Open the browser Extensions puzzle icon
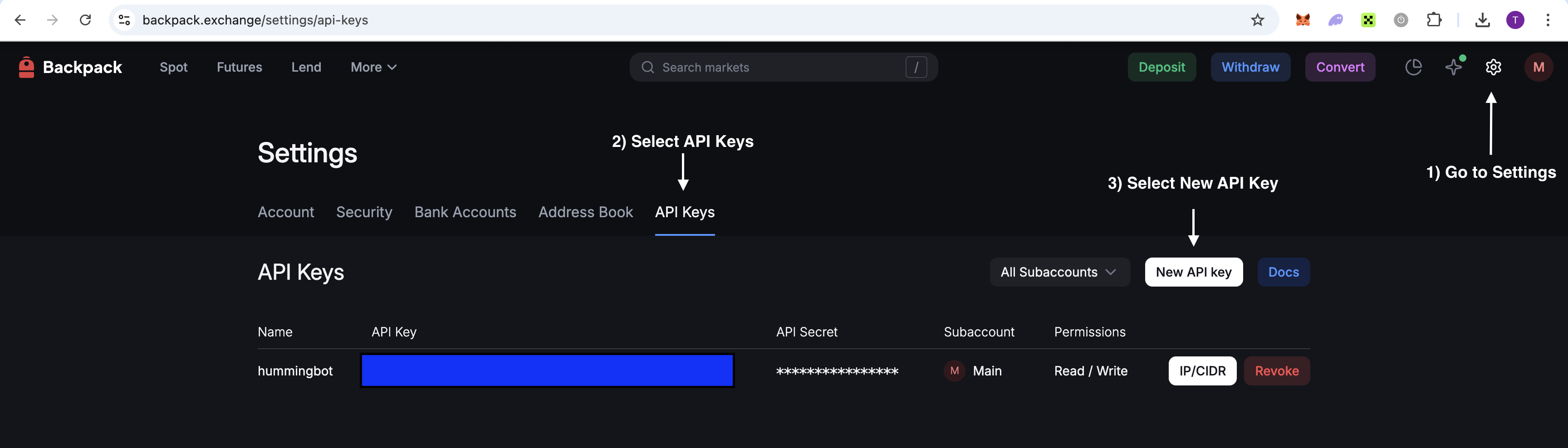 (x=1434, y=20)
